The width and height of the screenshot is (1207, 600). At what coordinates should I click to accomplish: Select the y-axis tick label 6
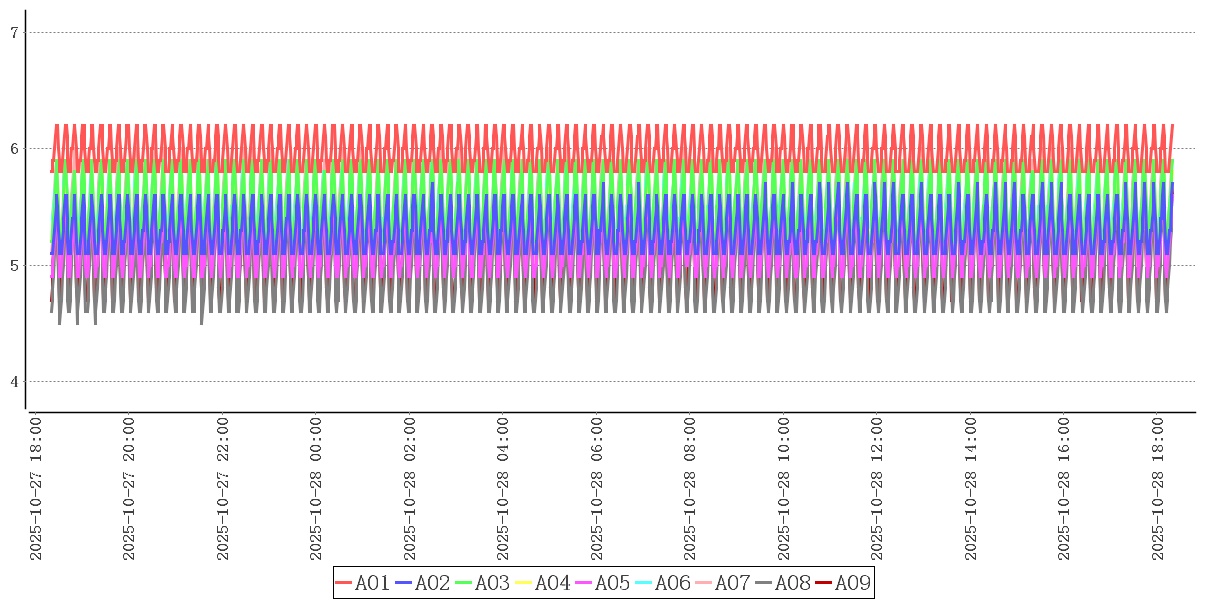click(x=14, y=149)
